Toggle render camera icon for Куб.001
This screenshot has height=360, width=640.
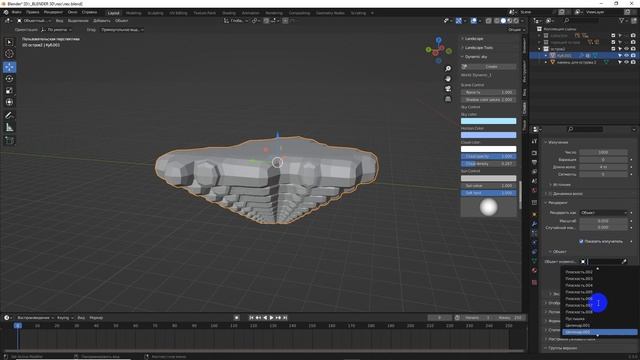633,56
